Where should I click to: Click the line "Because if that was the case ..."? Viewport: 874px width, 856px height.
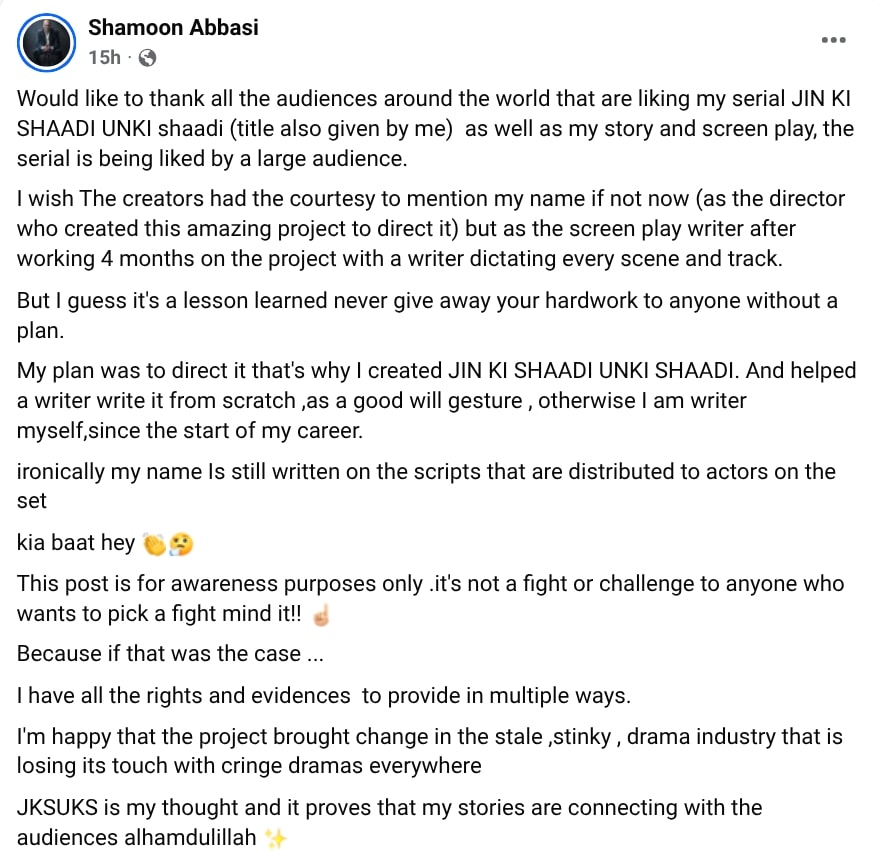(159, 653)
